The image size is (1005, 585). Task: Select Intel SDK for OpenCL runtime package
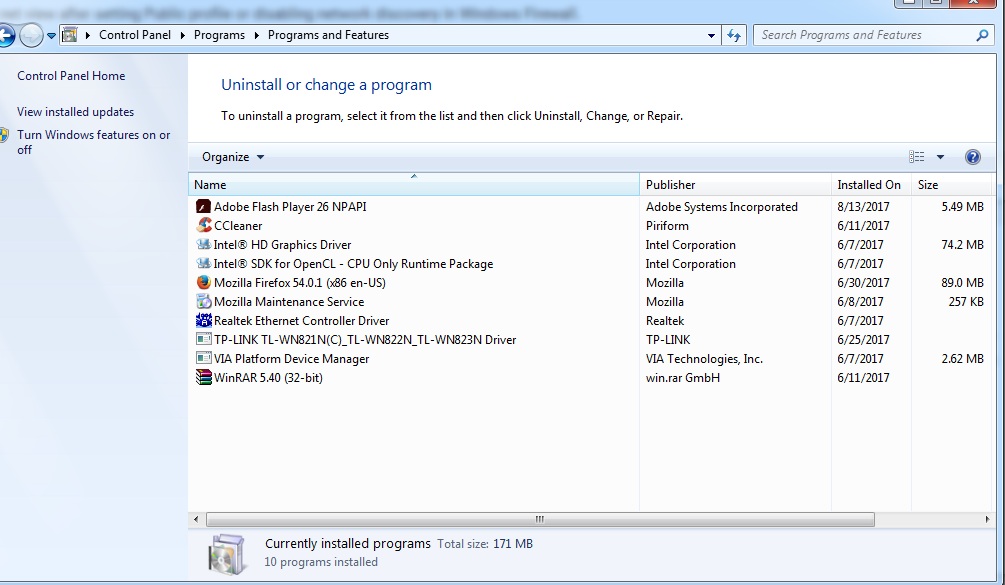coord(353,263)
